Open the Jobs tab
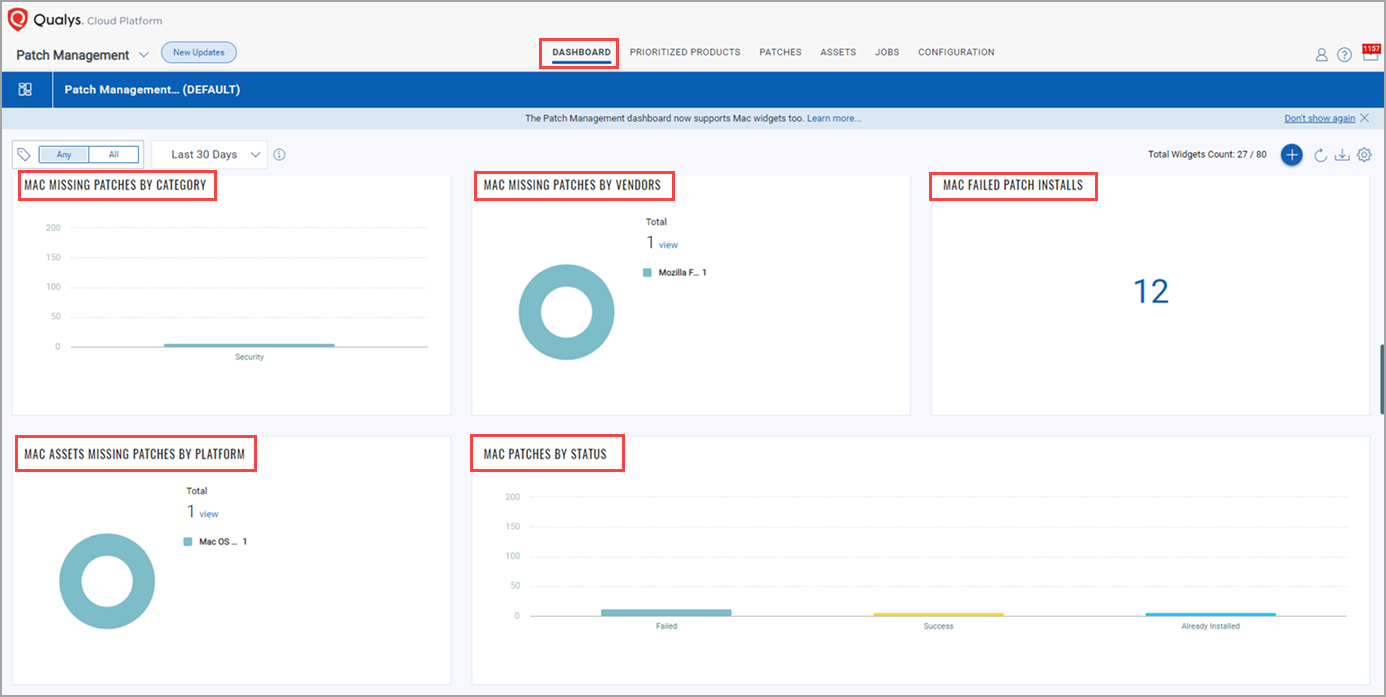The image size is (1386, 697). (887, 52)
